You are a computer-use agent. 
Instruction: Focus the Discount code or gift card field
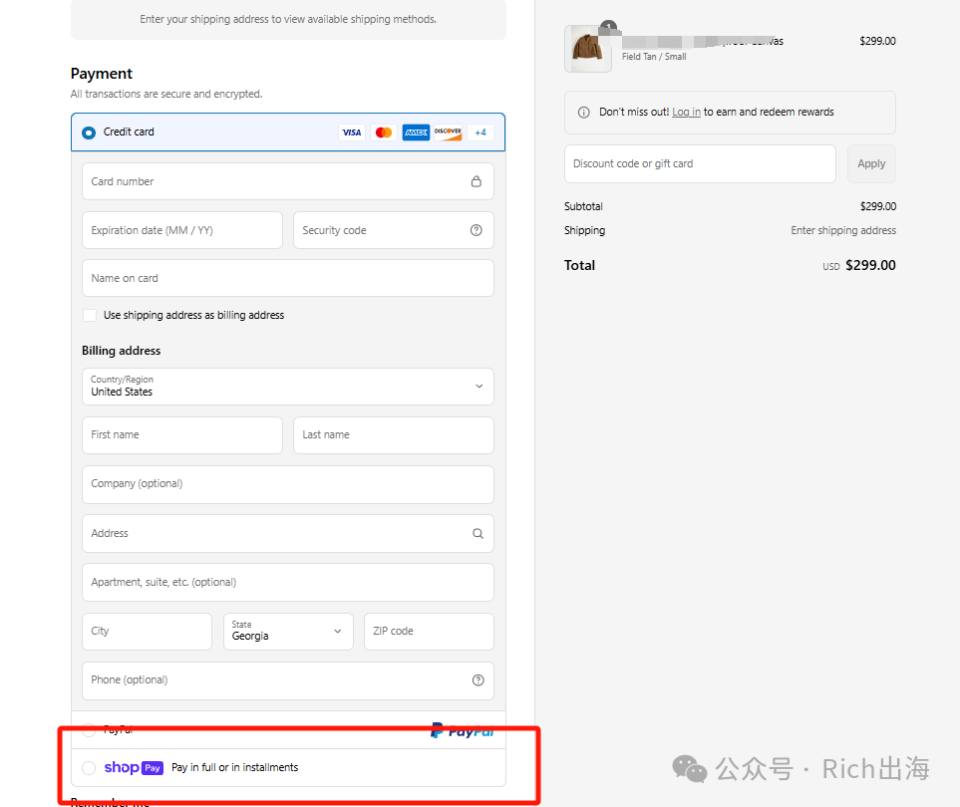[x=700, y=163]
